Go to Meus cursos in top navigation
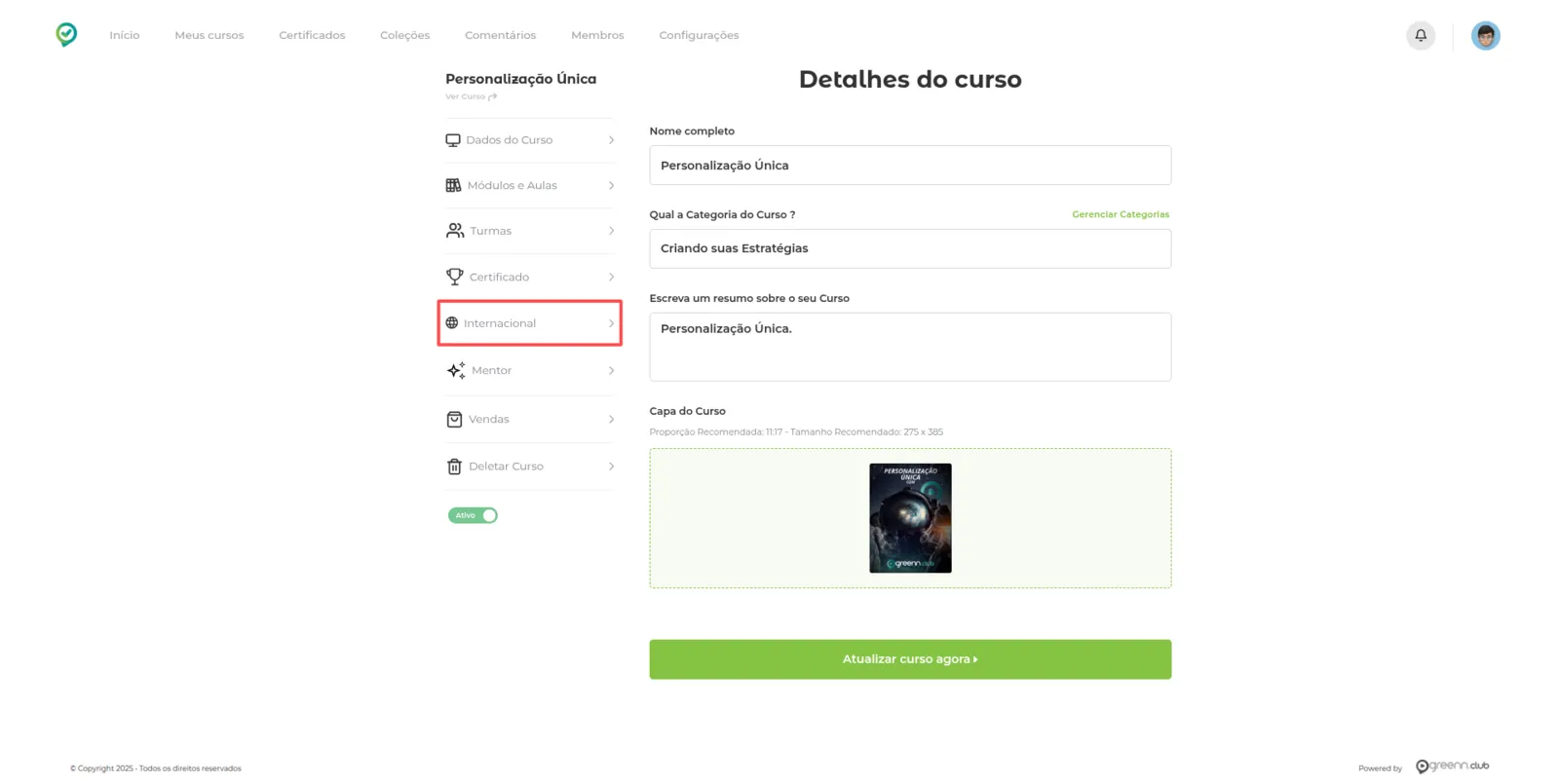 pyautogui.click(x=209, y=35)
